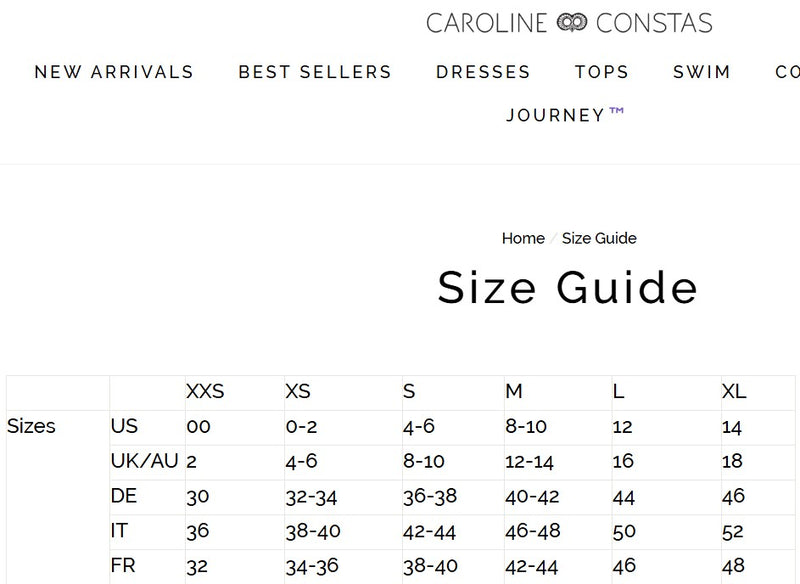Click the US sizes row label
The height and width of the screenshot is (584, 800).
(x=124, y=426)
